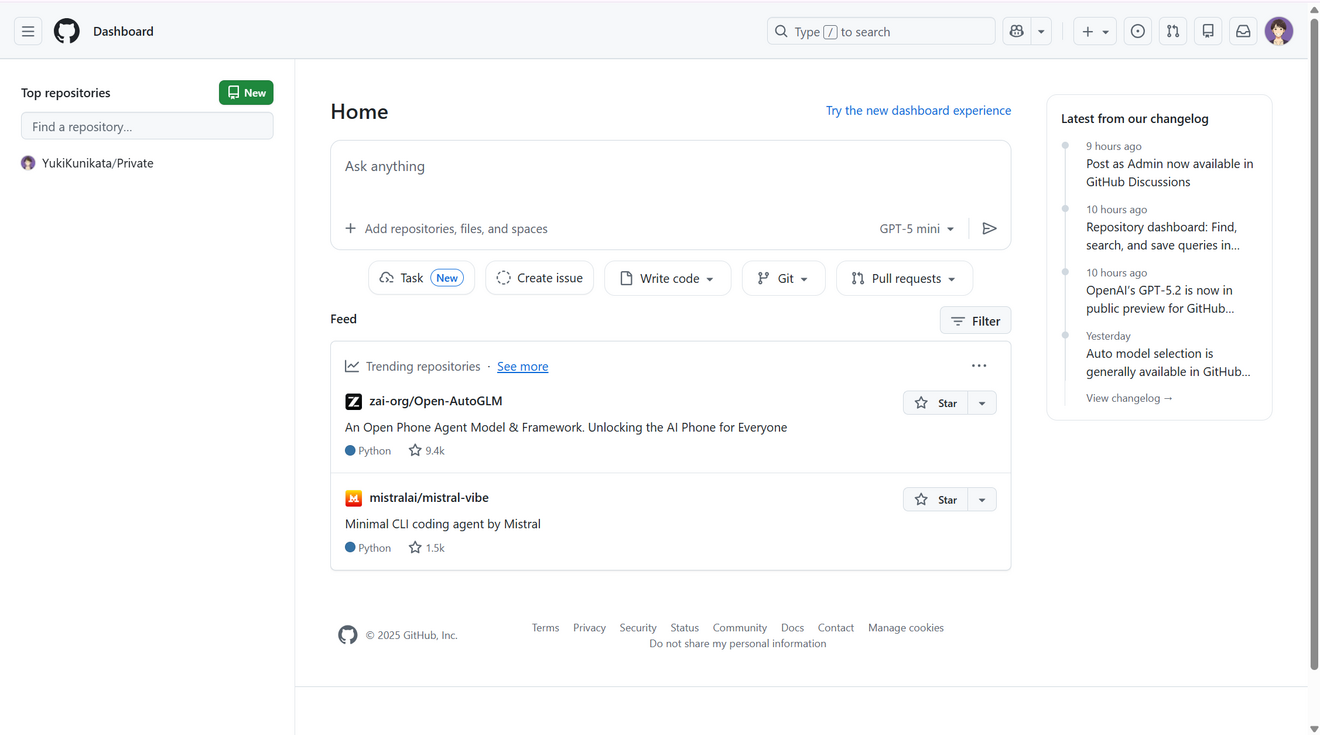Open the Issues icon in header

[1138, 32]
